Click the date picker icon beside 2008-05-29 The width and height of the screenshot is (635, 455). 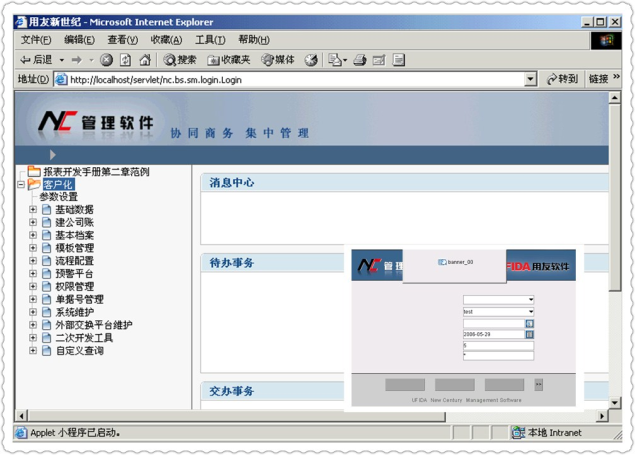(530, 335)
